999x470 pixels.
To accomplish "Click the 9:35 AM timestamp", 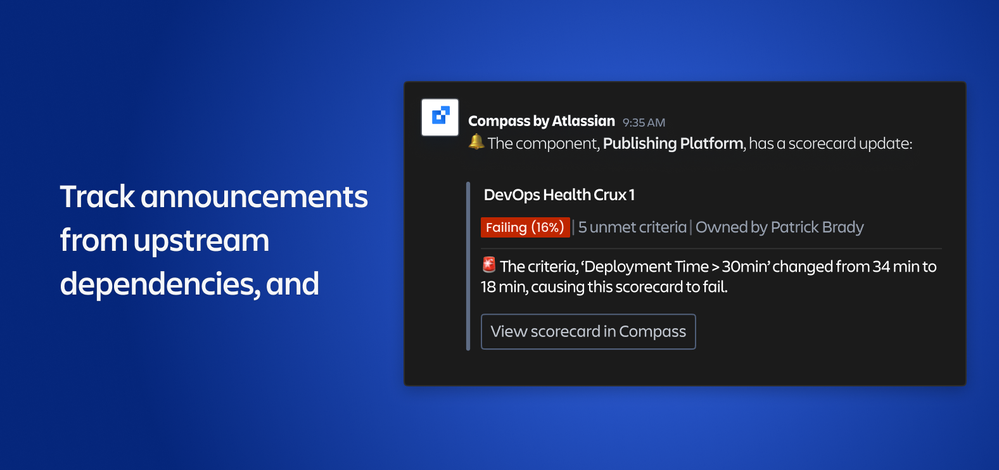I will tap(643, 122).
